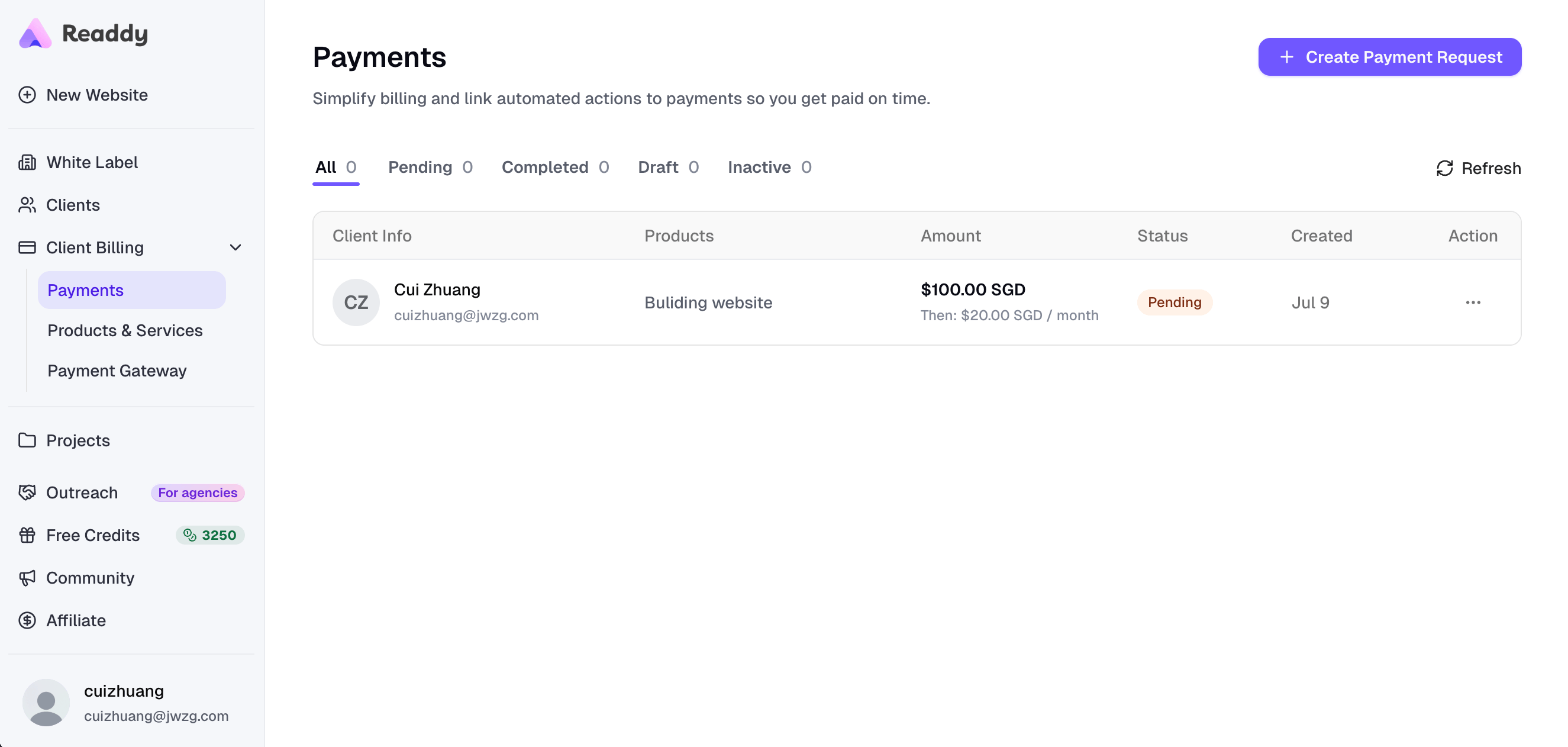
Task: Click the Free Credits gift icon
Action: point(27,535)
